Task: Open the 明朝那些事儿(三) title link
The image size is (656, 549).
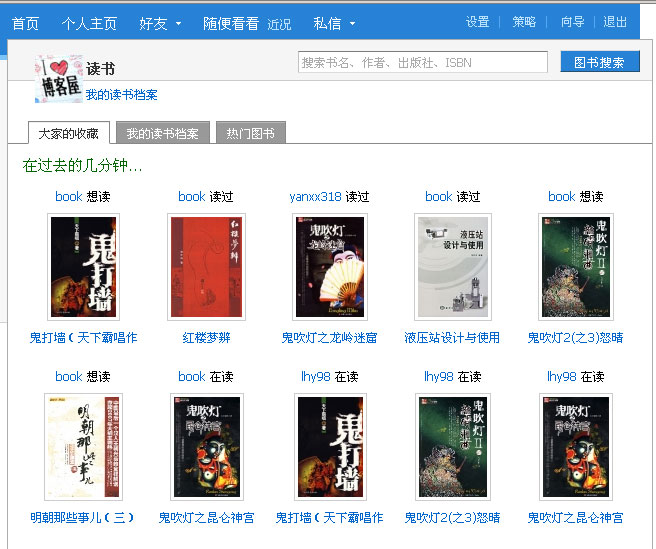Action: pyautogui.click(x=82, y=517)
